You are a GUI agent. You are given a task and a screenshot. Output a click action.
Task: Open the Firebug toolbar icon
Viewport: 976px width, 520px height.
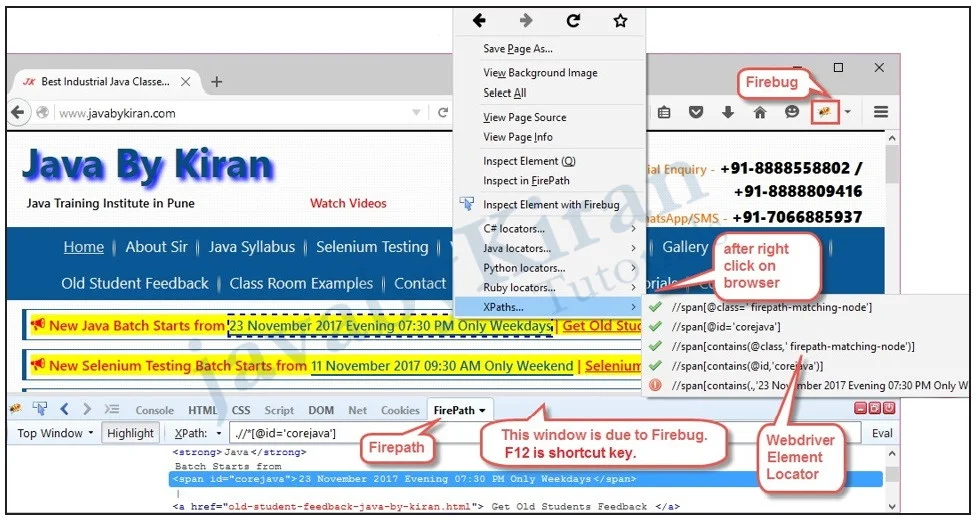click(x=825, y=112)
